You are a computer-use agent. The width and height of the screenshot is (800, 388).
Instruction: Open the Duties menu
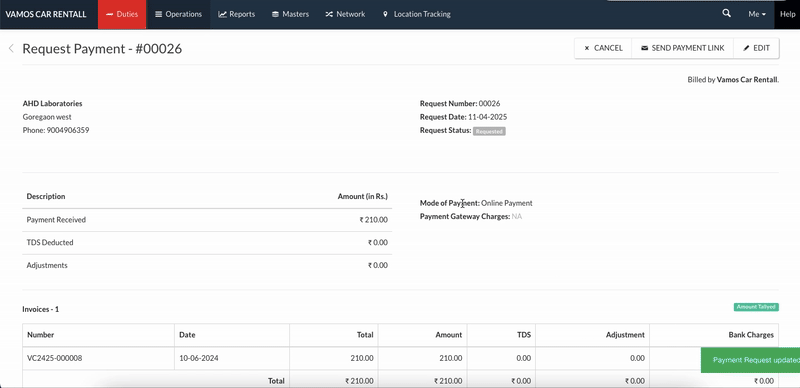122,14
